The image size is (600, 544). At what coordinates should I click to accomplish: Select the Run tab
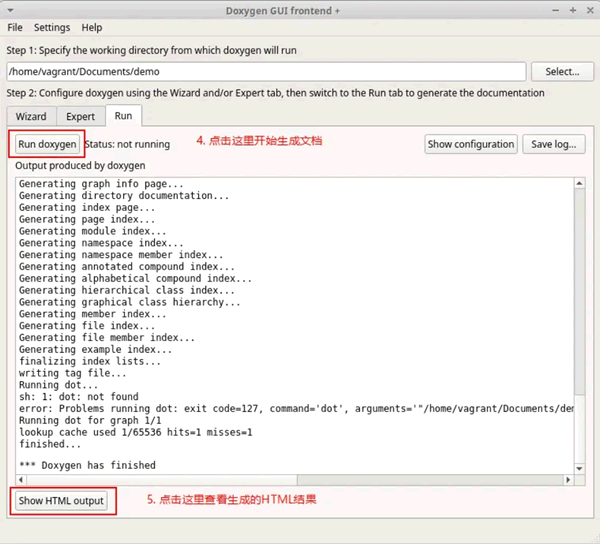[123, 116]
